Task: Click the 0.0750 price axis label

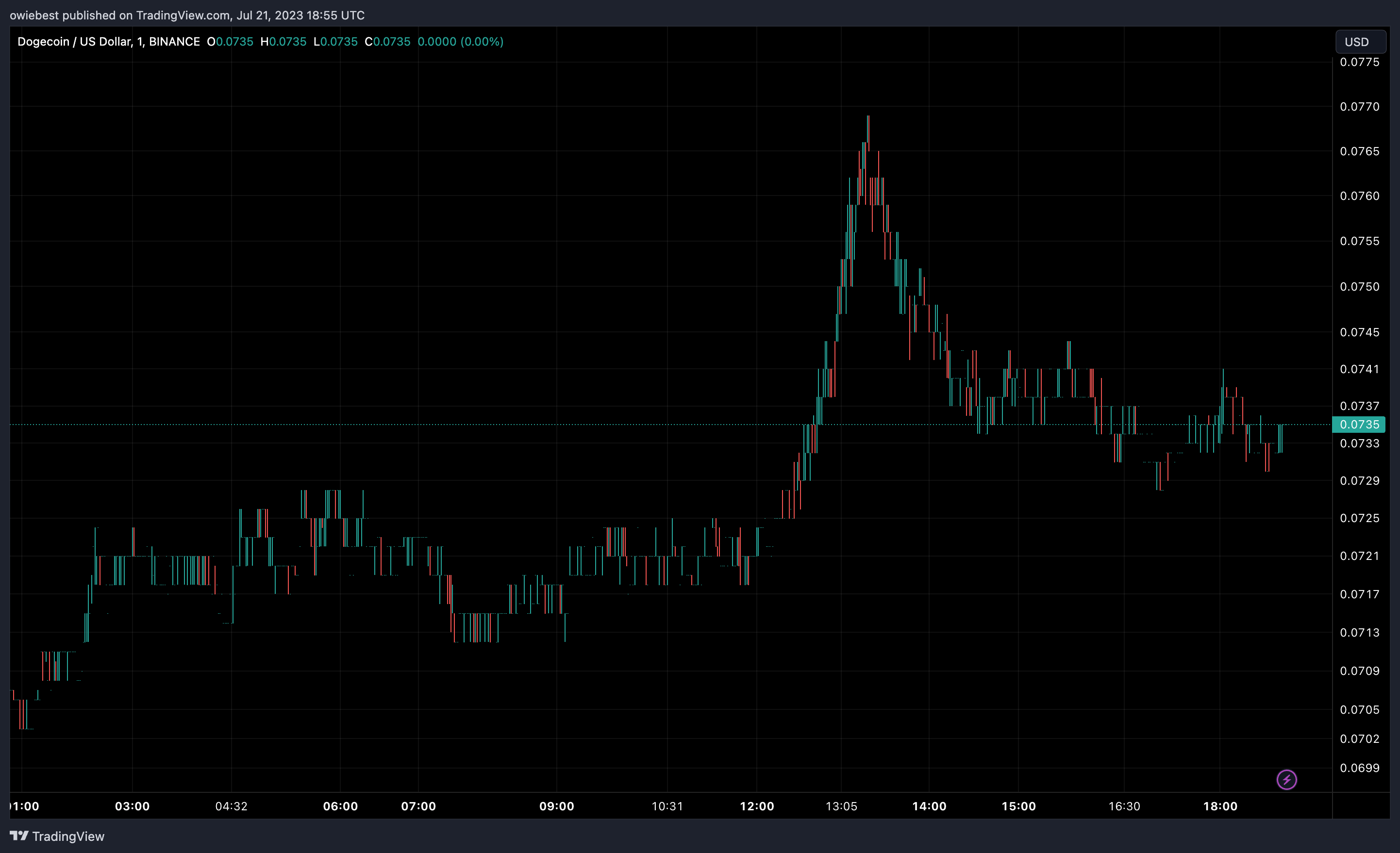Action: (x=1359, y=286)
